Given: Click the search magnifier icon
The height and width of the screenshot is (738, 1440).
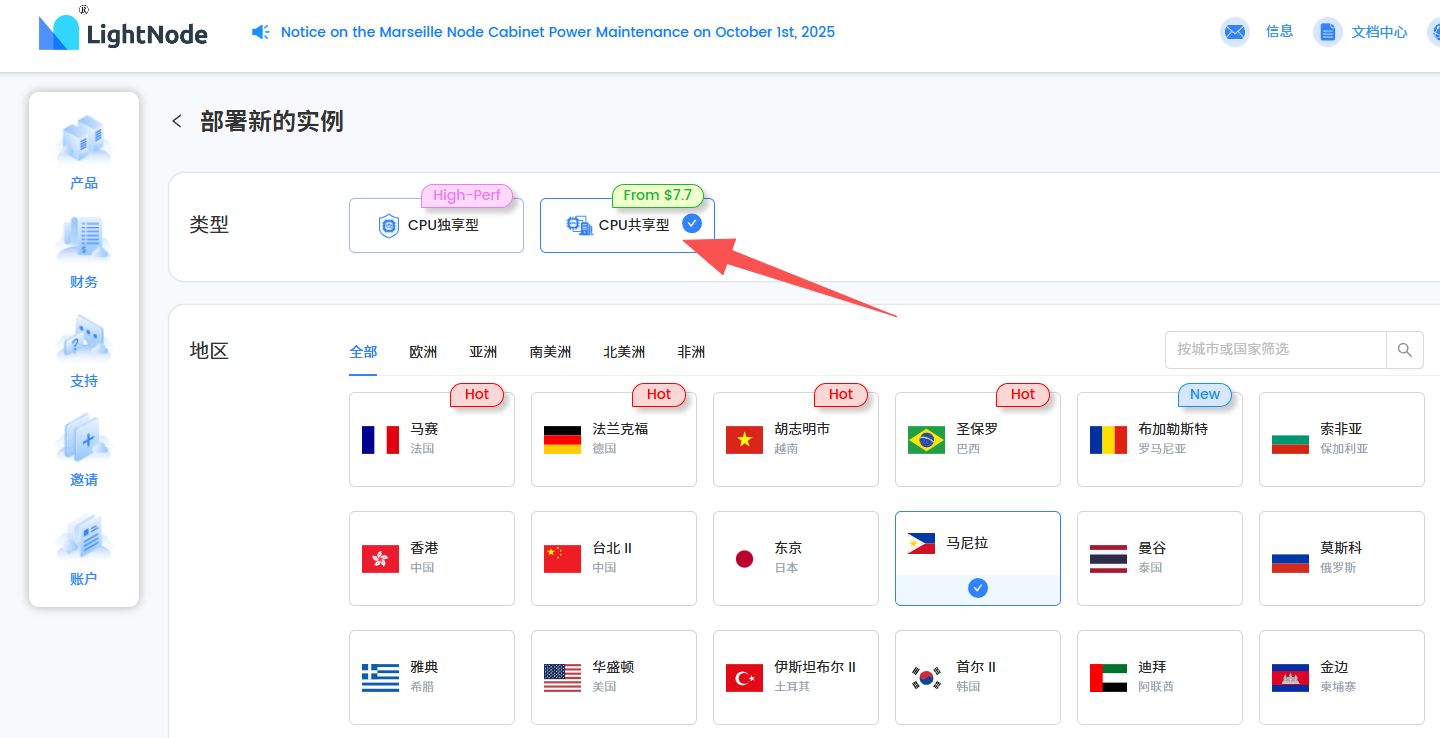Looking at the screenshot, I should [1404, 350].
